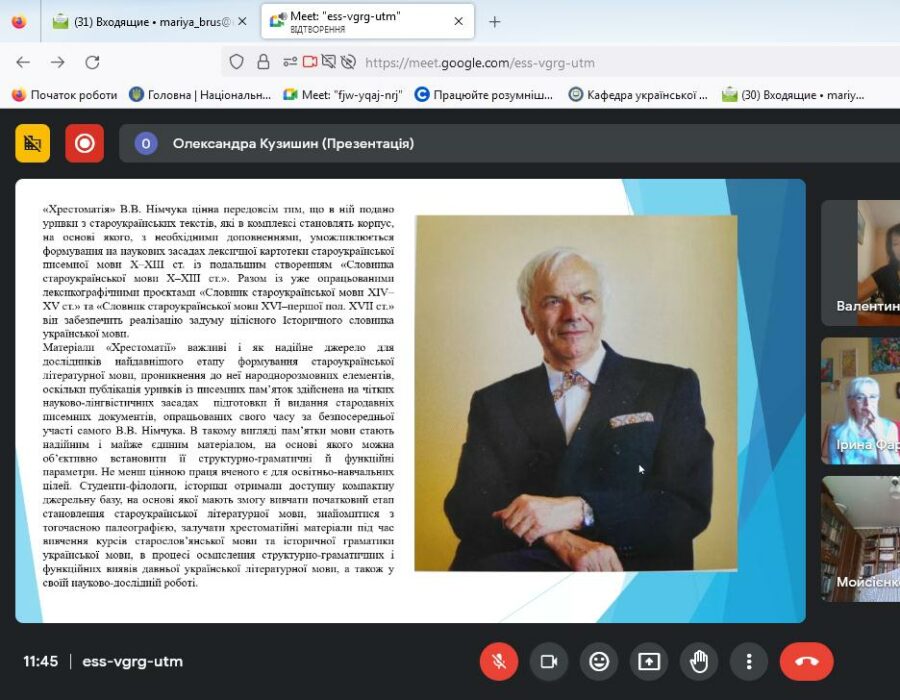Toggle the camera button in Meet
Image resolution: width=900 pixels, height=700 pixels.
[548, 661]
